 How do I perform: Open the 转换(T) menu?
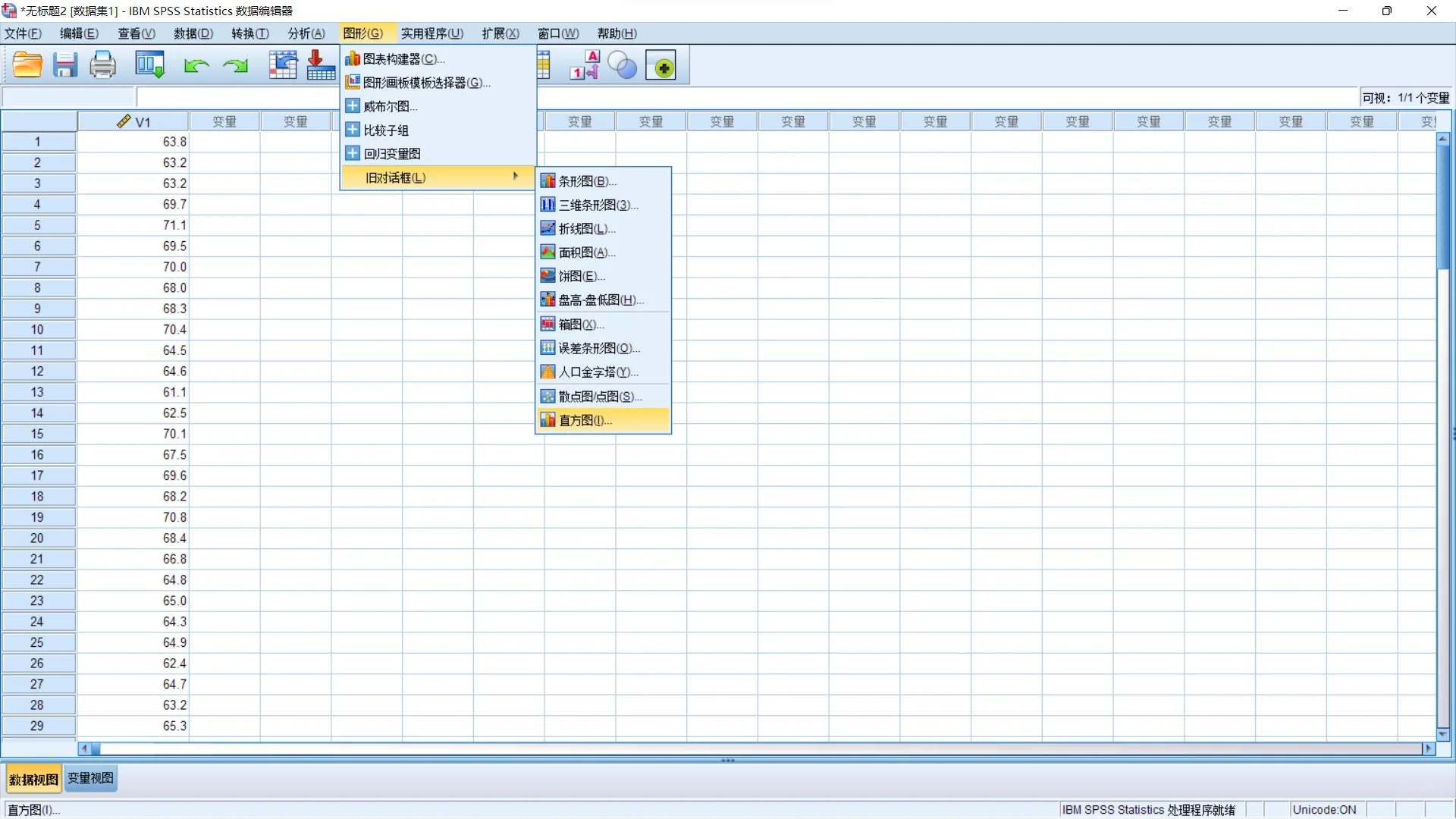pyautogui.click(x=249, y=33)
